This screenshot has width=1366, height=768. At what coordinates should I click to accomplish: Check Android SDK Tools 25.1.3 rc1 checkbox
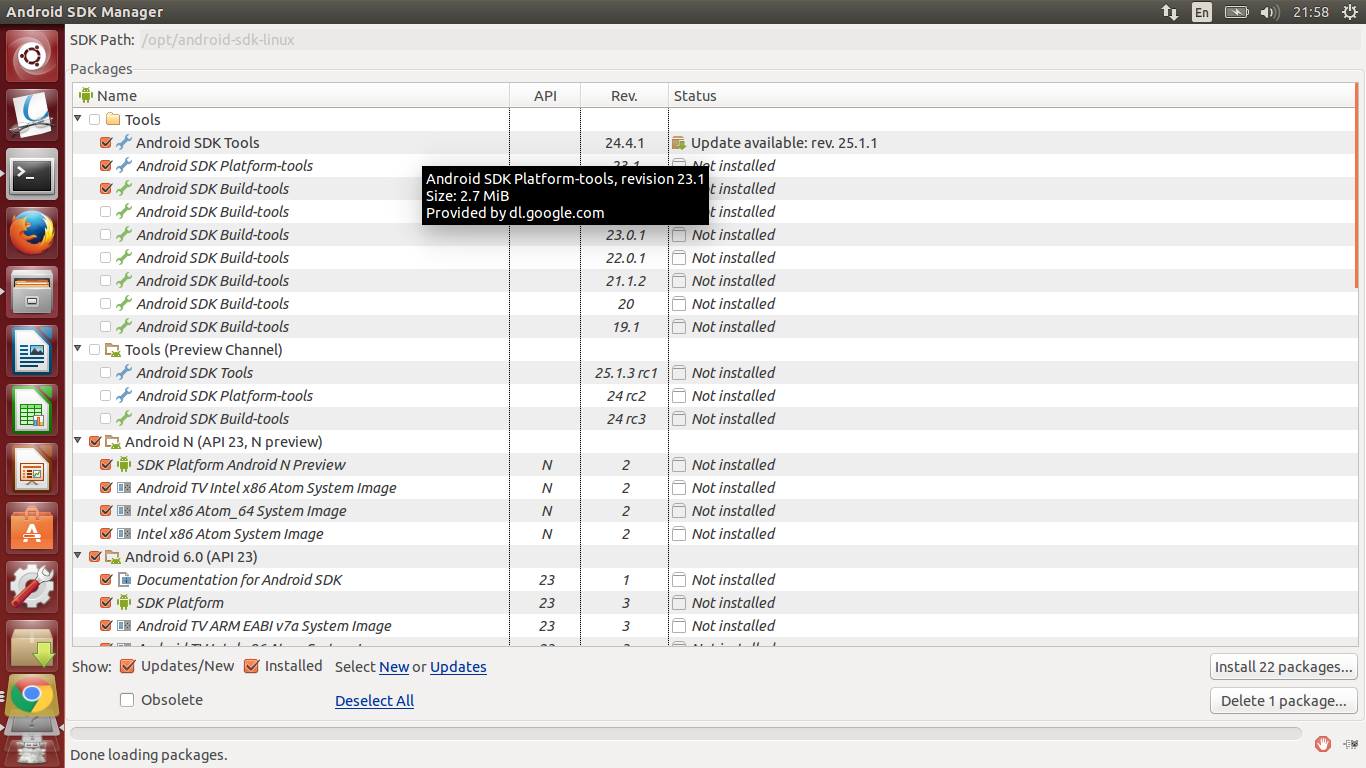coord(106,372)
